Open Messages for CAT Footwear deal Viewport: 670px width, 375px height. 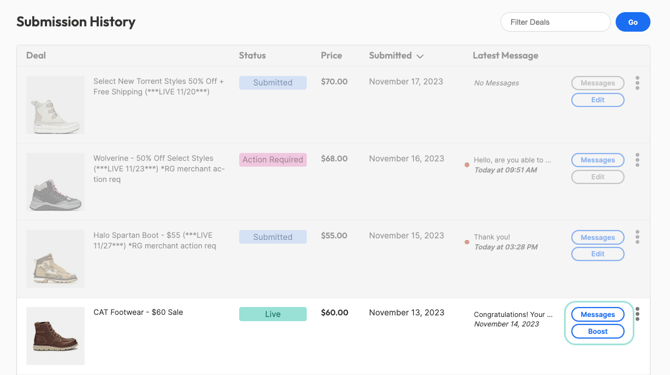[x=597, y=314]
